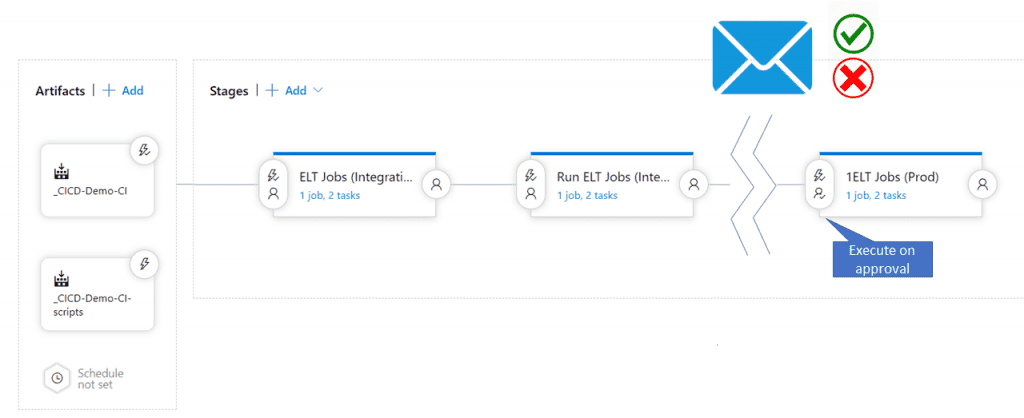Screen dimensions: 1024x418
Task: Open 1 job, 2 tasks link in 1ELT Jobs (Prod)
Action: [x=876, y=195]
